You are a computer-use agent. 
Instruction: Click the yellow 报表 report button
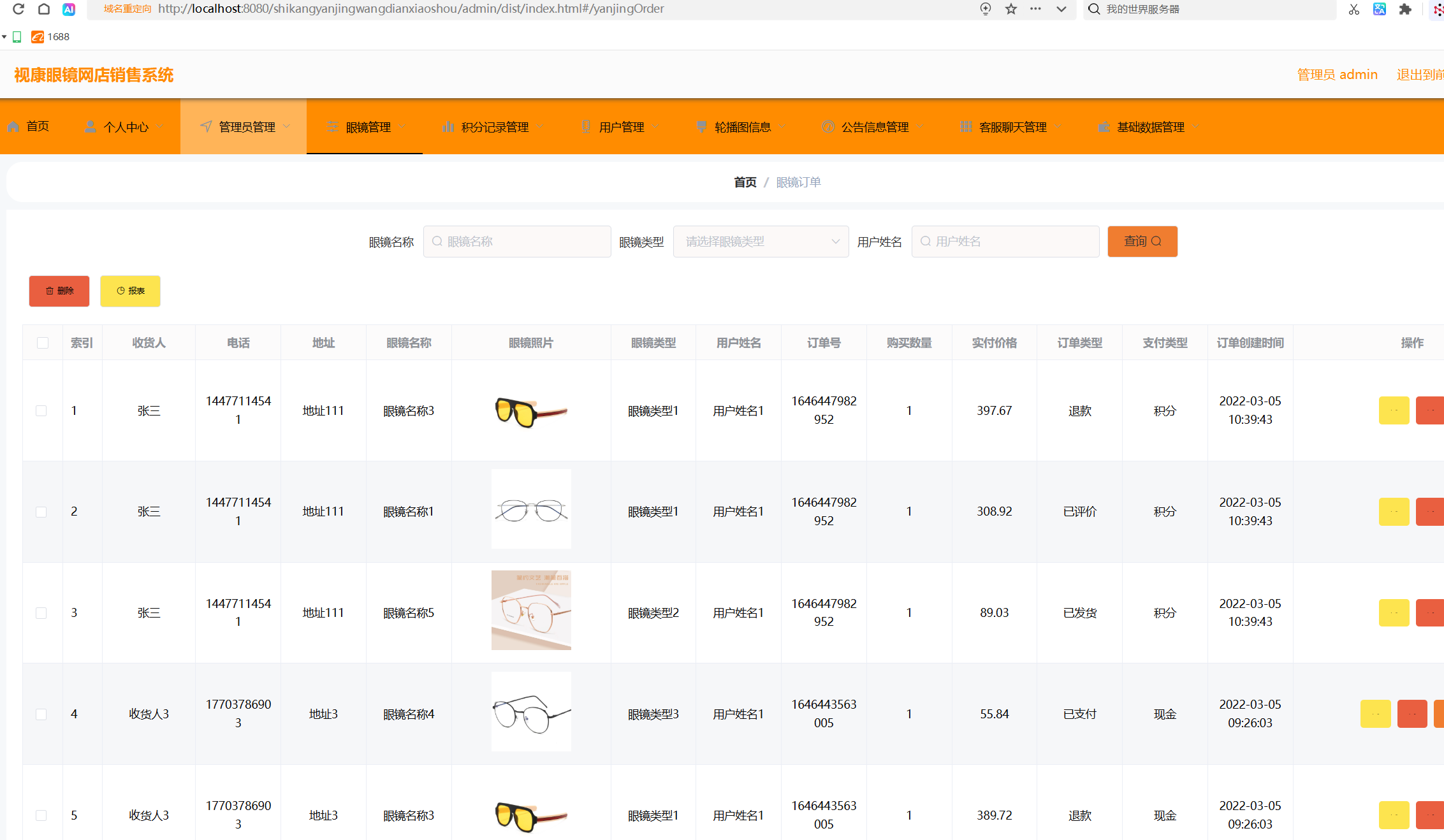coord(130,291)
